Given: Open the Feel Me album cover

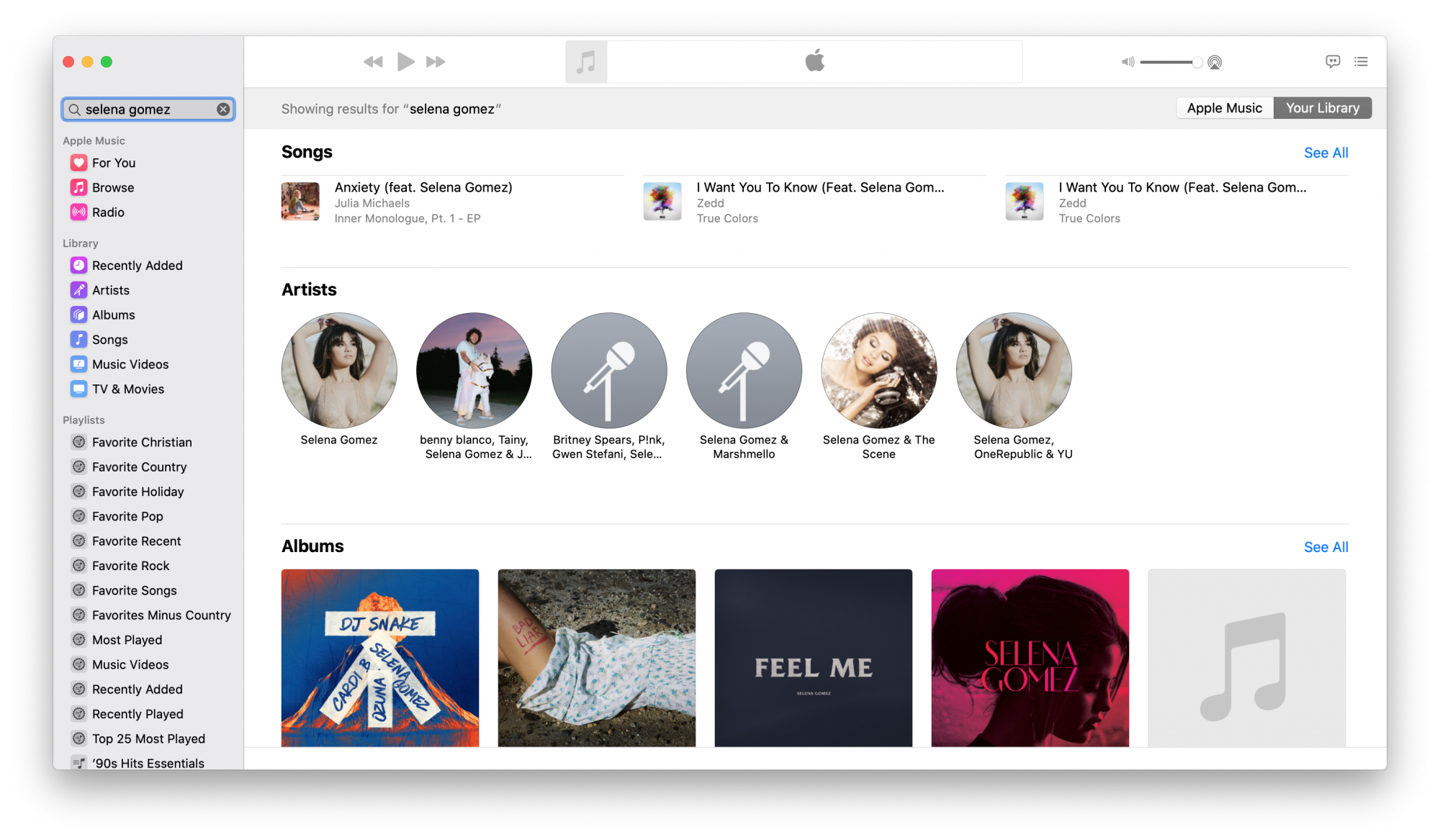Looking at the screenshot, I should 814,658.
